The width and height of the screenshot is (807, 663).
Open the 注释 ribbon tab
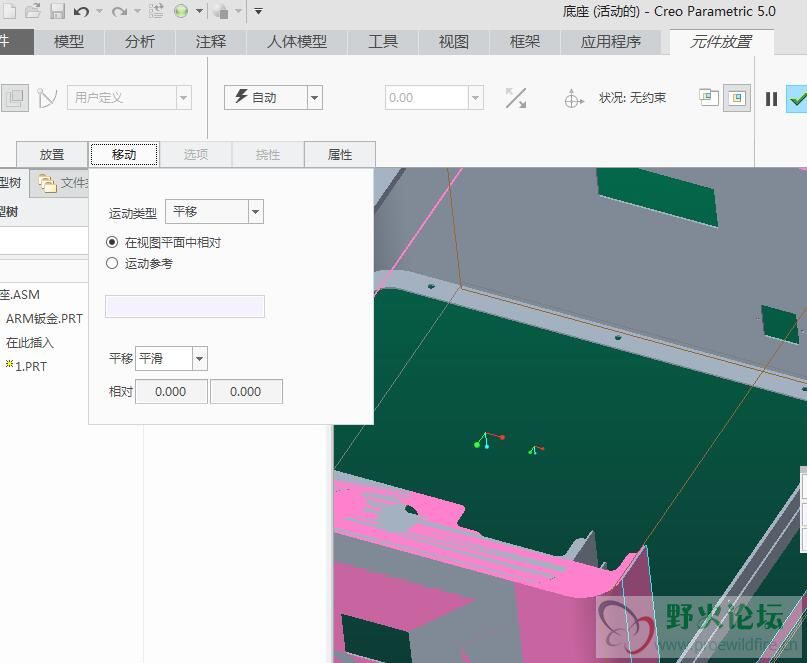210,42
